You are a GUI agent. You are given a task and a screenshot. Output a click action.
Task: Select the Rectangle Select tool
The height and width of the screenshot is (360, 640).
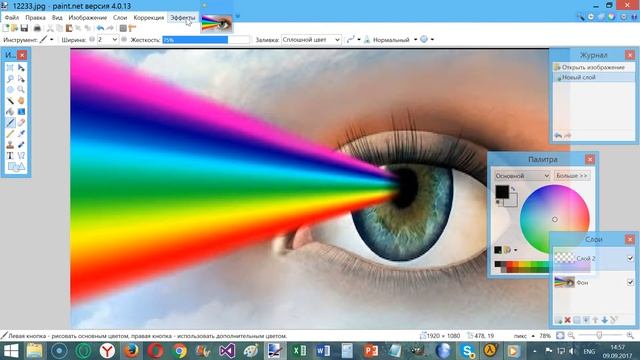10,68
